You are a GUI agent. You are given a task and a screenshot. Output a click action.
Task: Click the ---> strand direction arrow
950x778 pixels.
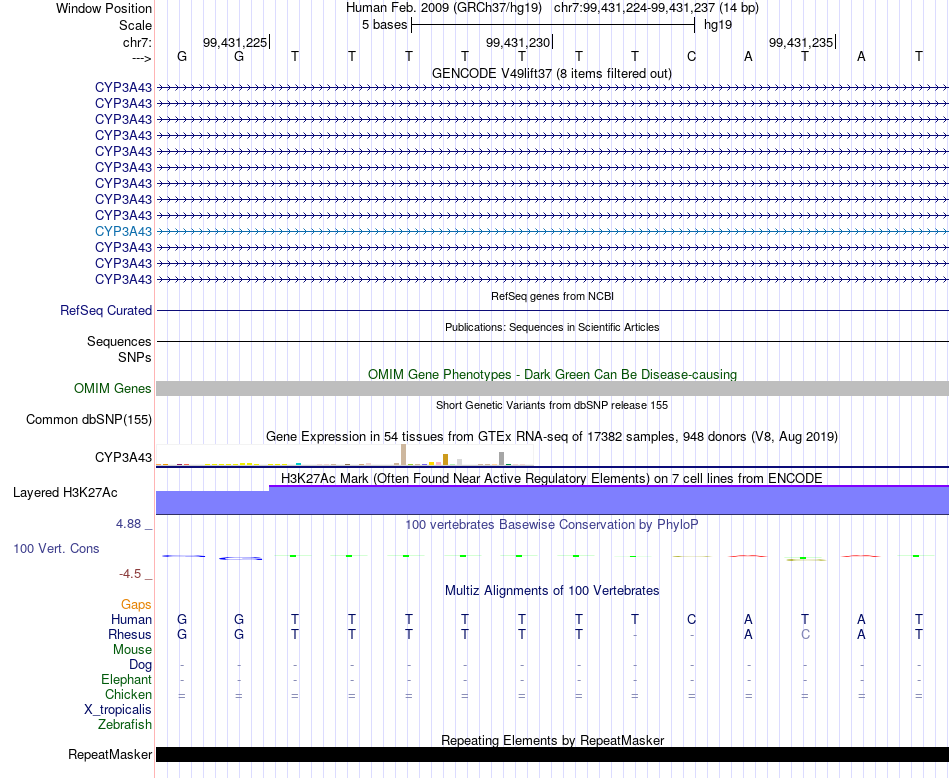141,58
